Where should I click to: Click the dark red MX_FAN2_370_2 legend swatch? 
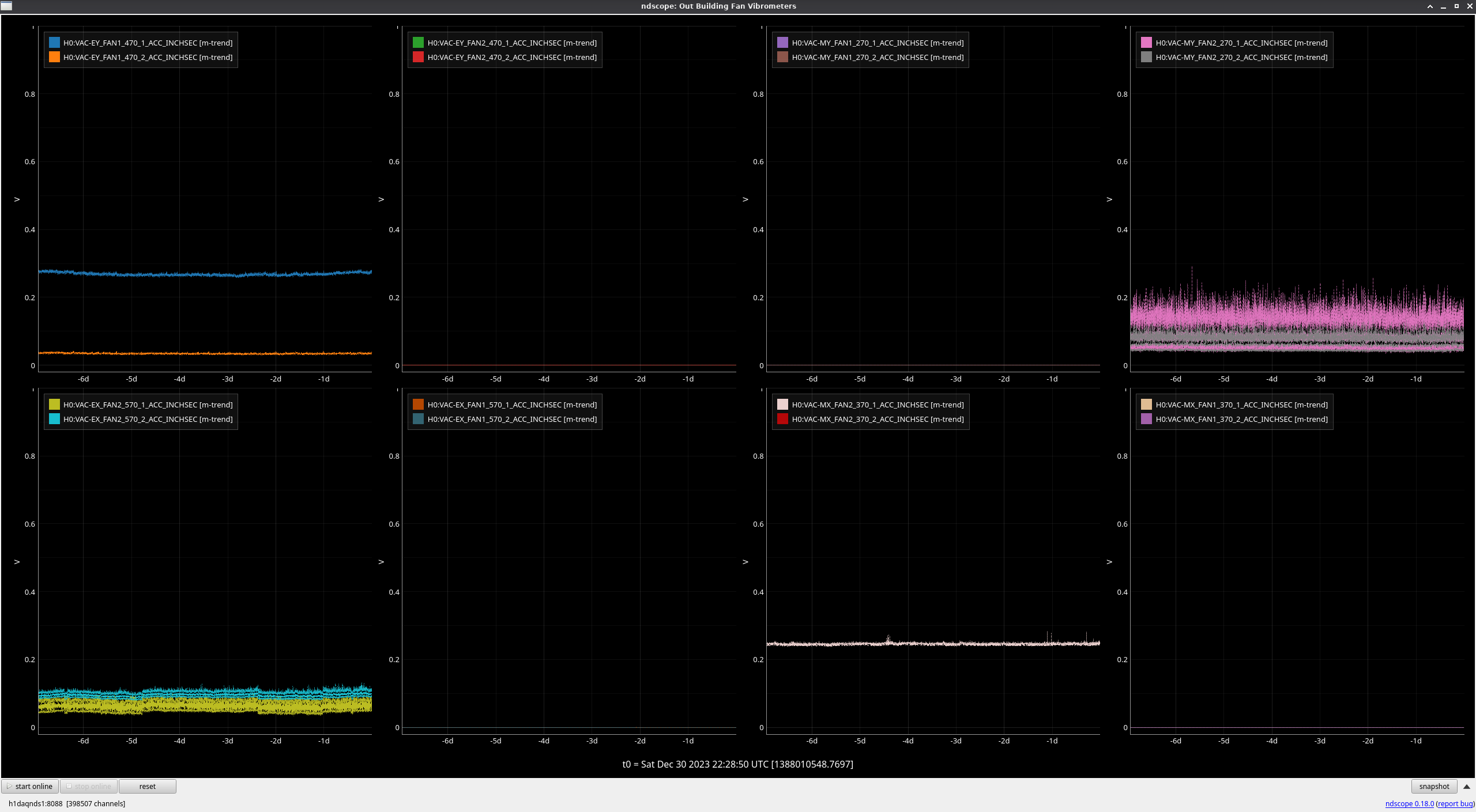[782, 419]
